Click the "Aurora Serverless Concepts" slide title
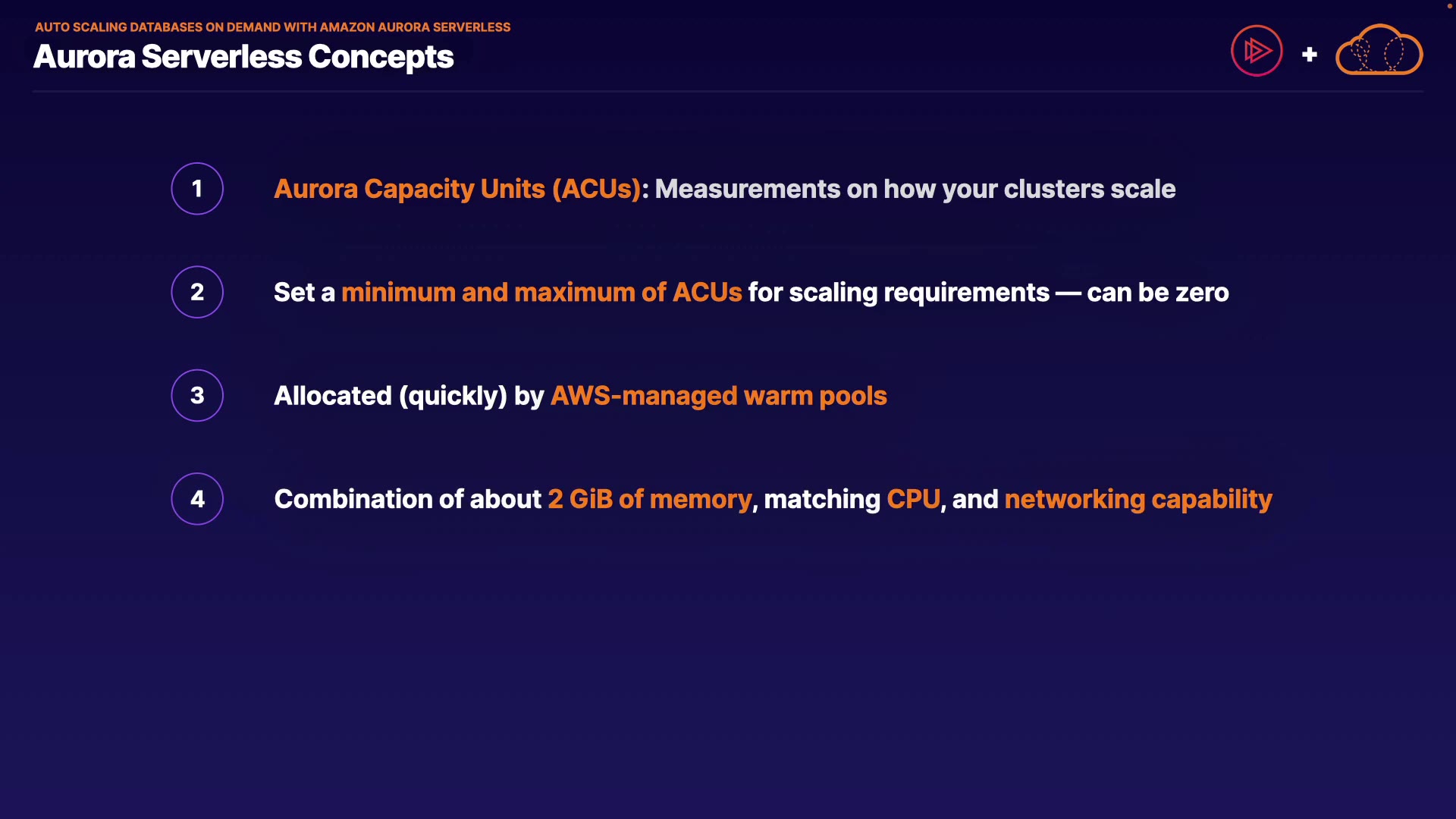Viewport: 1456px width, 819px height. tap(243, 57)
